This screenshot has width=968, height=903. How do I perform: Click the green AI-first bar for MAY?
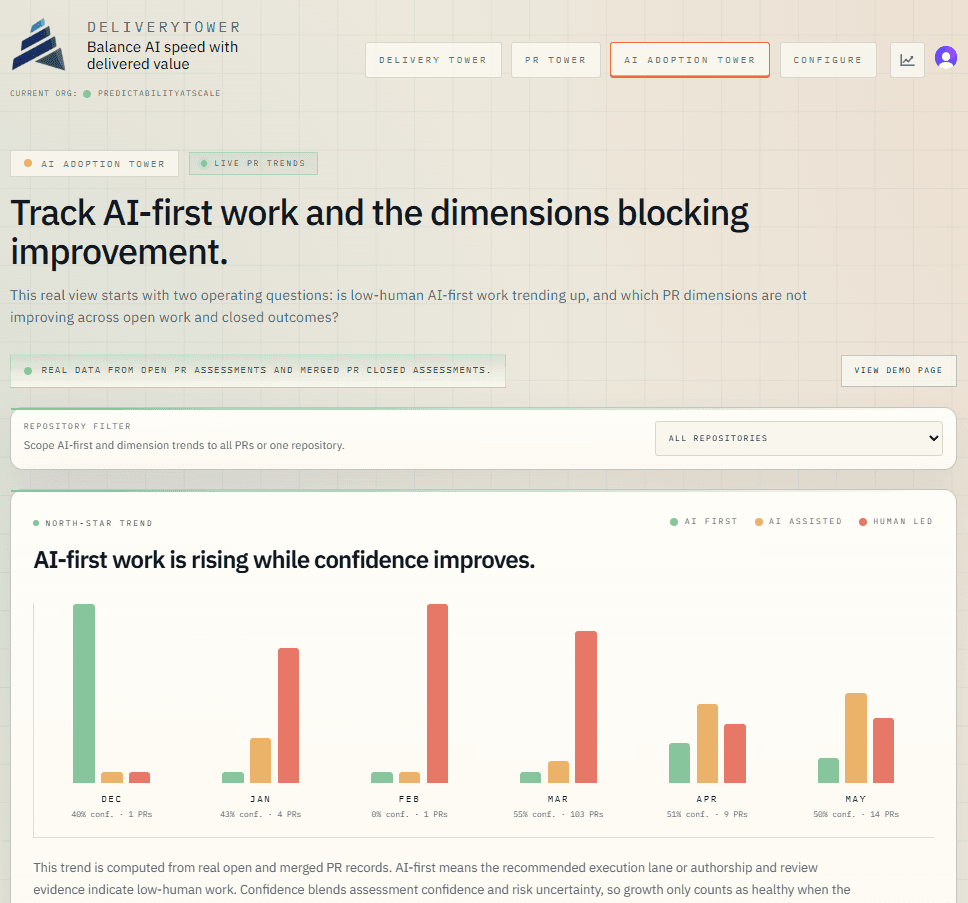point(828,770)
